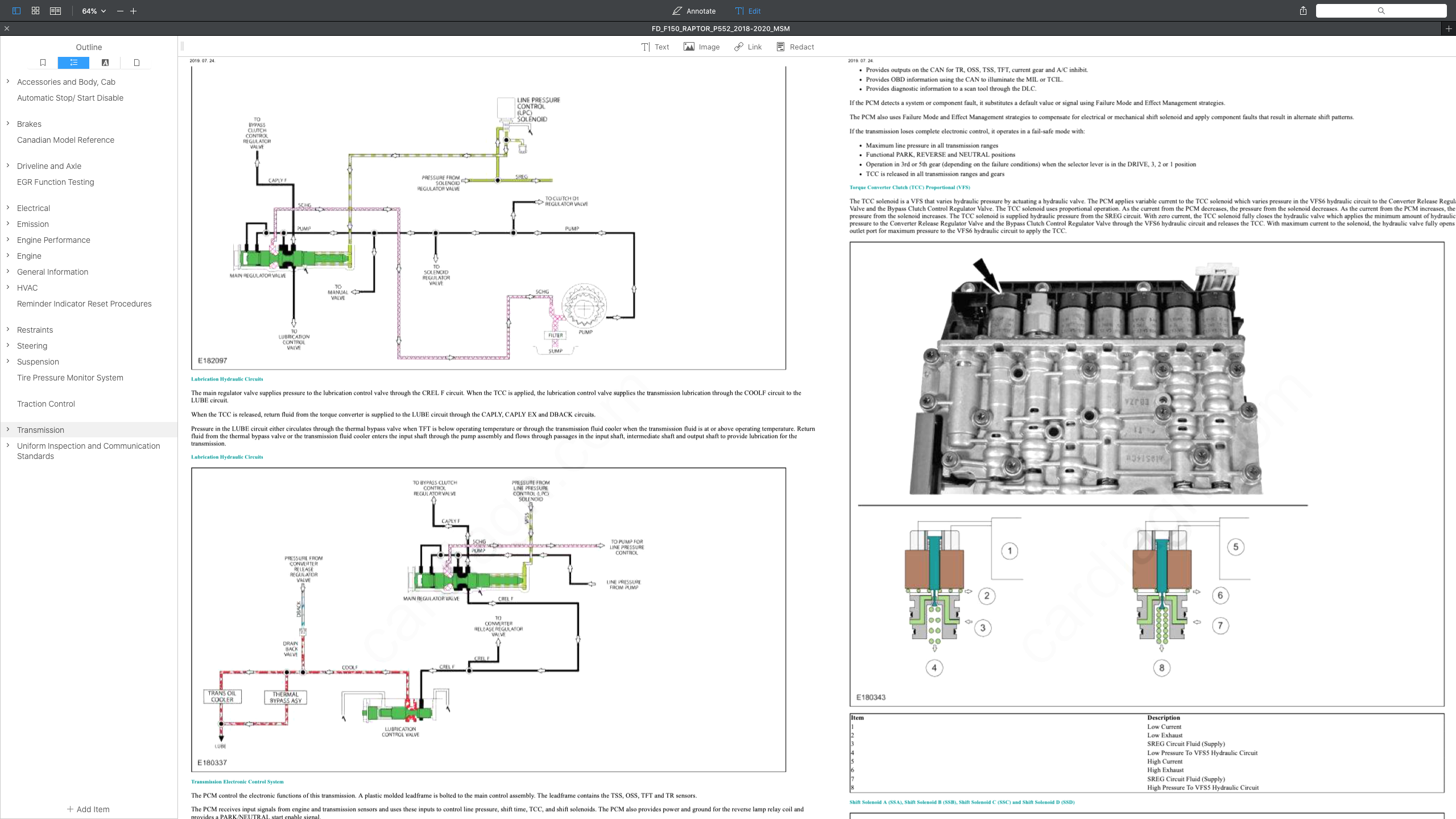Expand Accessories and Body, Cab
Image resolution: width=1456 pixels, height=819 pixels.
point(8,82)
